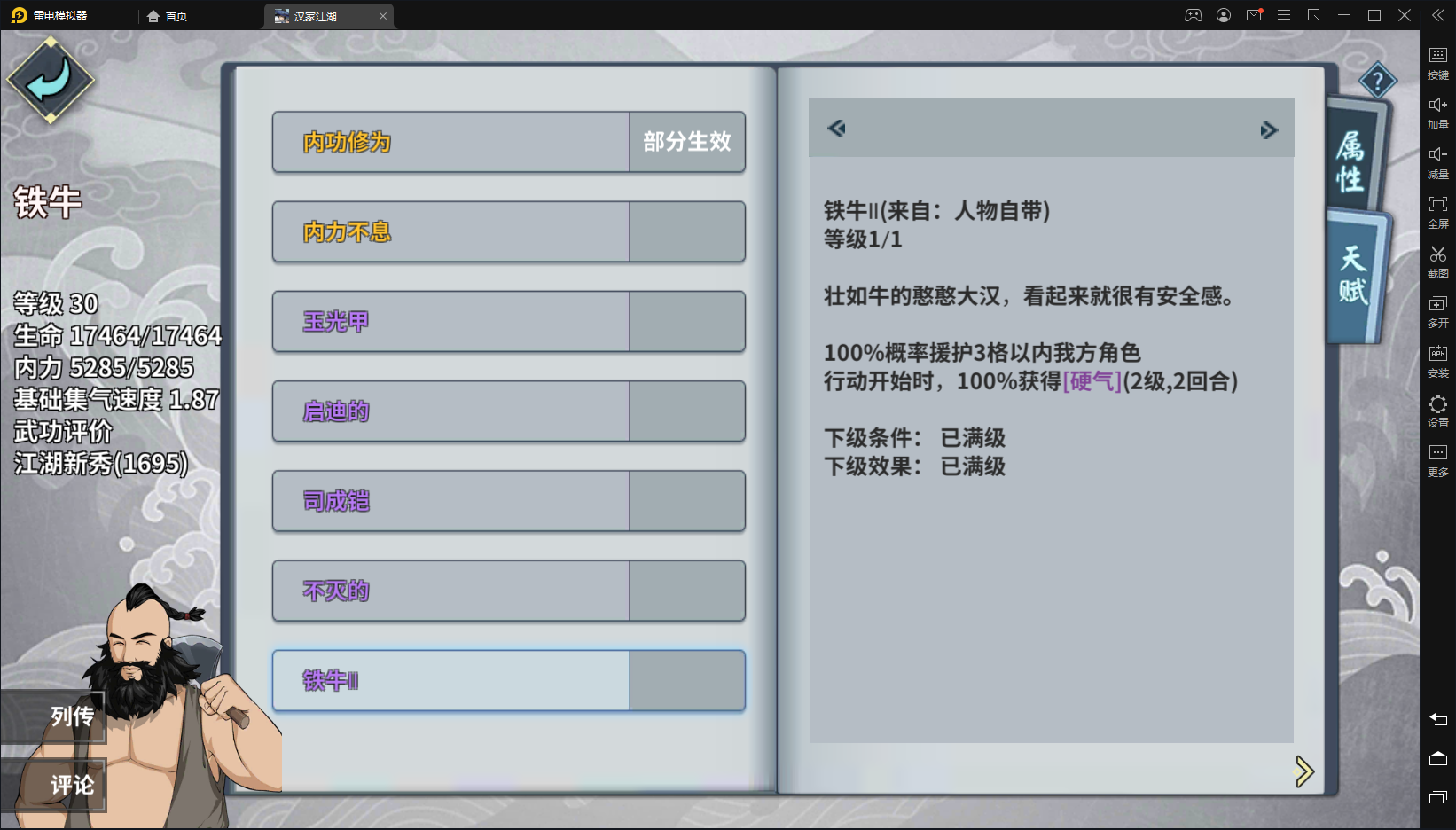Close the 汉家江湖 tab
This screenshot has width=1456, height=830.
pyautogui.click(x=383, y=16)
